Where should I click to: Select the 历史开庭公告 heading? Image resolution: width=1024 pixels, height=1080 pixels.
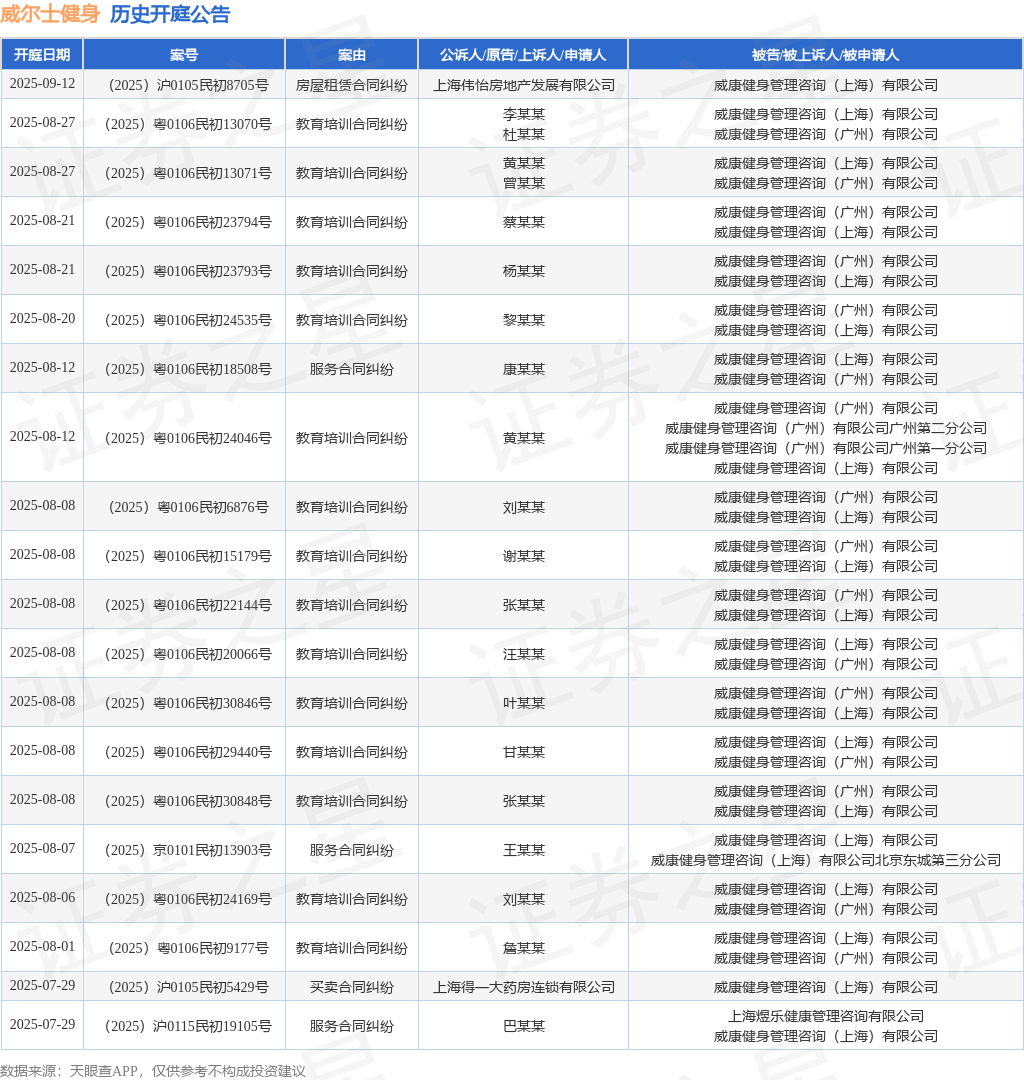pyautogui.click(x=170, y=14)
